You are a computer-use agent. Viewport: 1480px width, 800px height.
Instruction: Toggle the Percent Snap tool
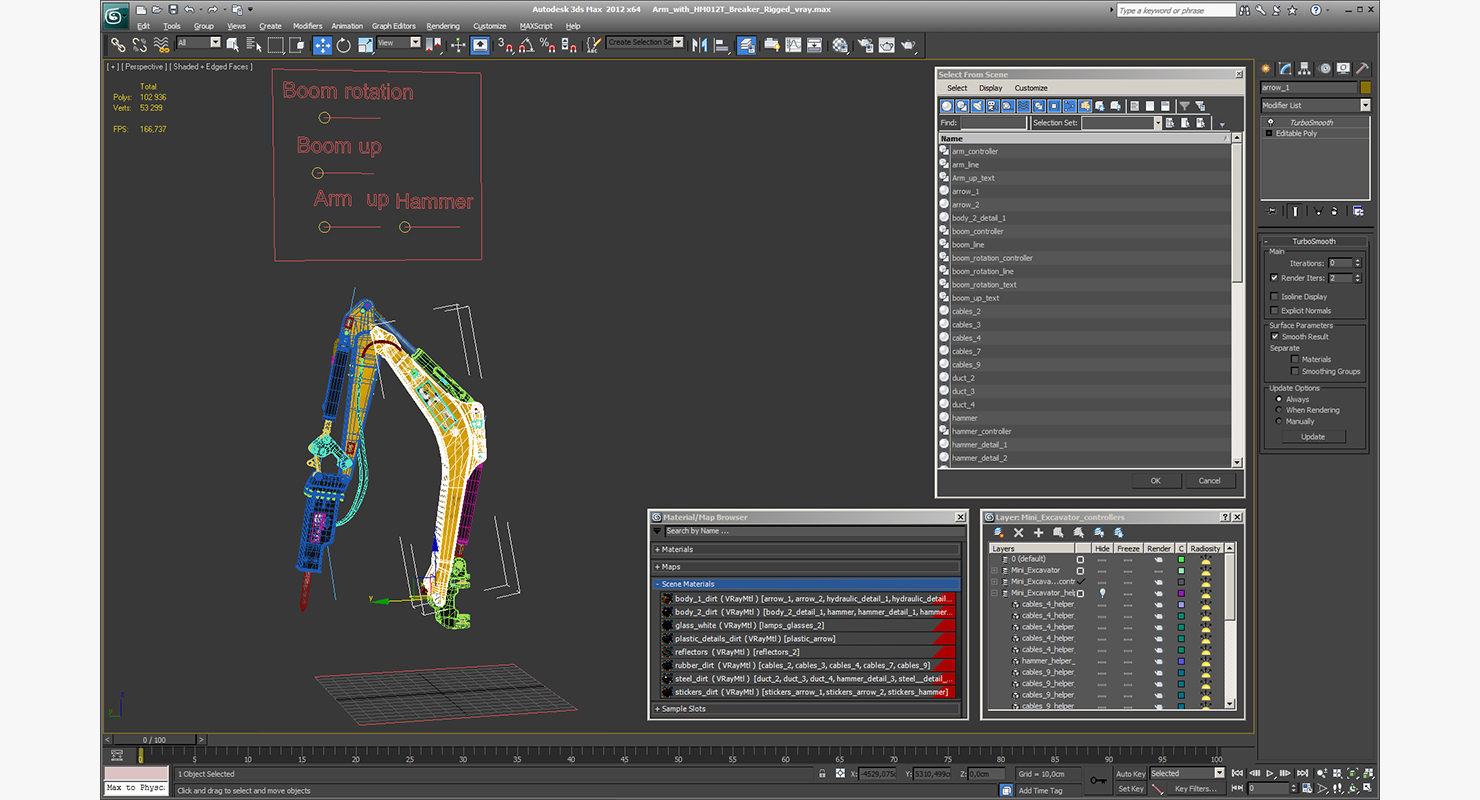point(547,45)
